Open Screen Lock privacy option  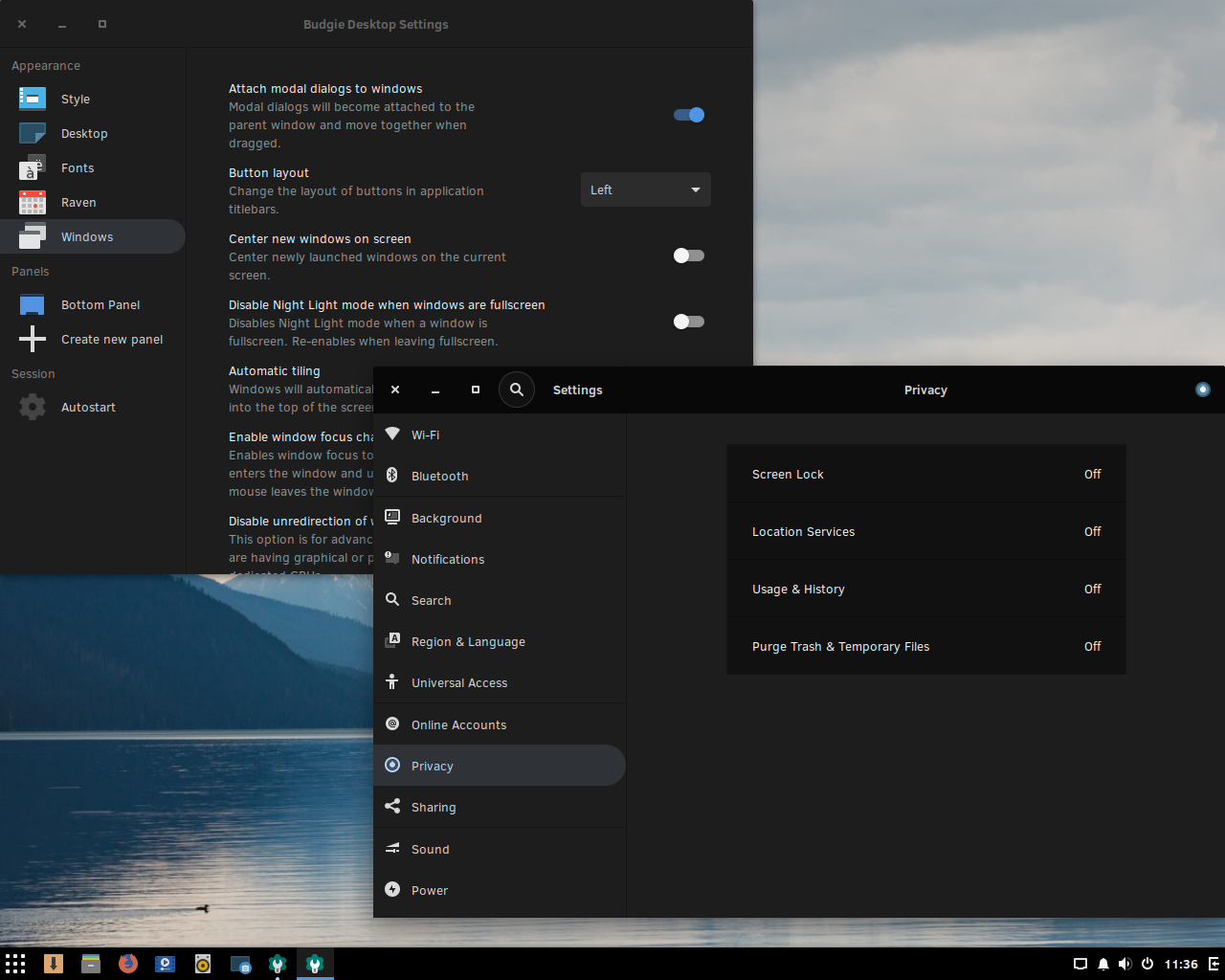coord(926,474)
